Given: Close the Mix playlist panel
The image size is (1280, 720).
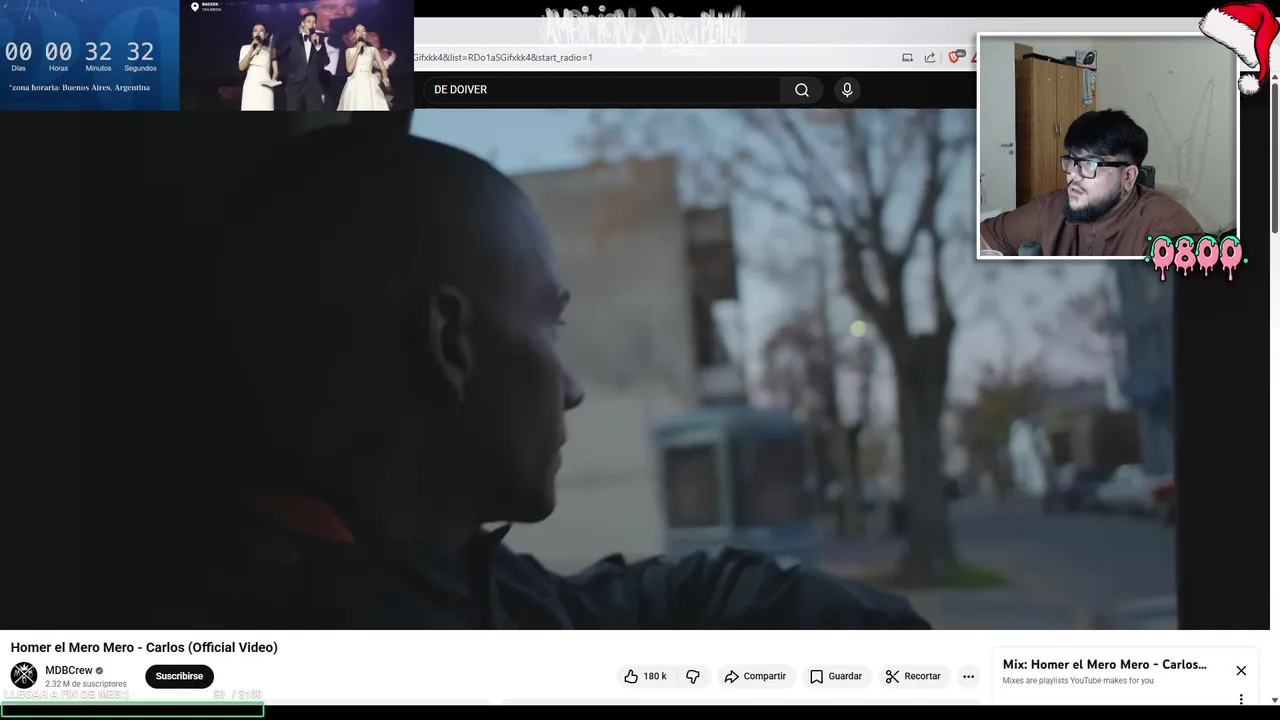Looking at the screenshot, I should (x=1241, y=670).
